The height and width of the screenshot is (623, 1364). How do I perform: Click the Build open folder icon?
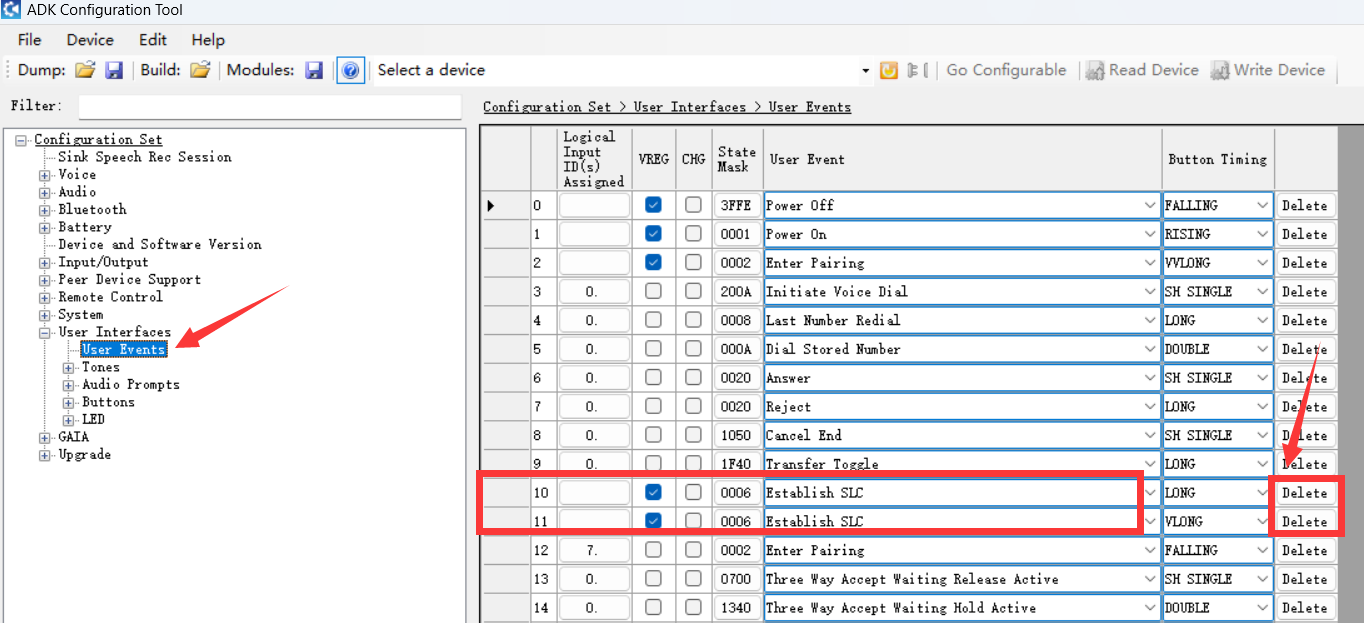200,70
